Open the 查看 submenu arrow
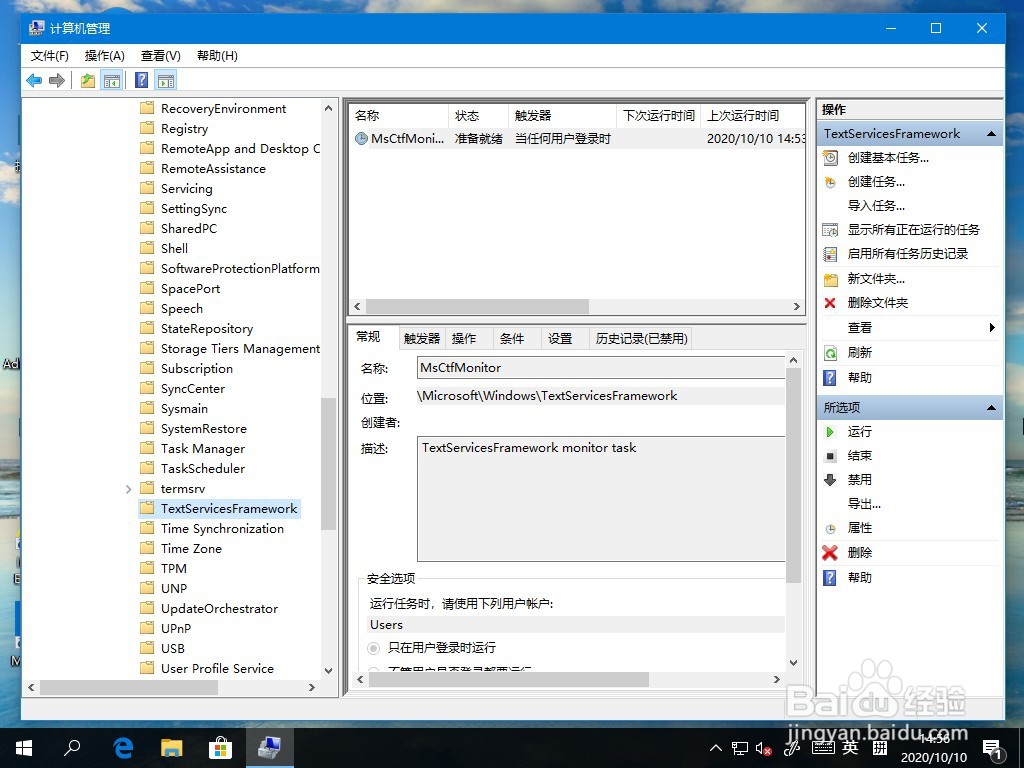Image resolution: width=1024 pixels, height=768 pixels. pos(991,326)
